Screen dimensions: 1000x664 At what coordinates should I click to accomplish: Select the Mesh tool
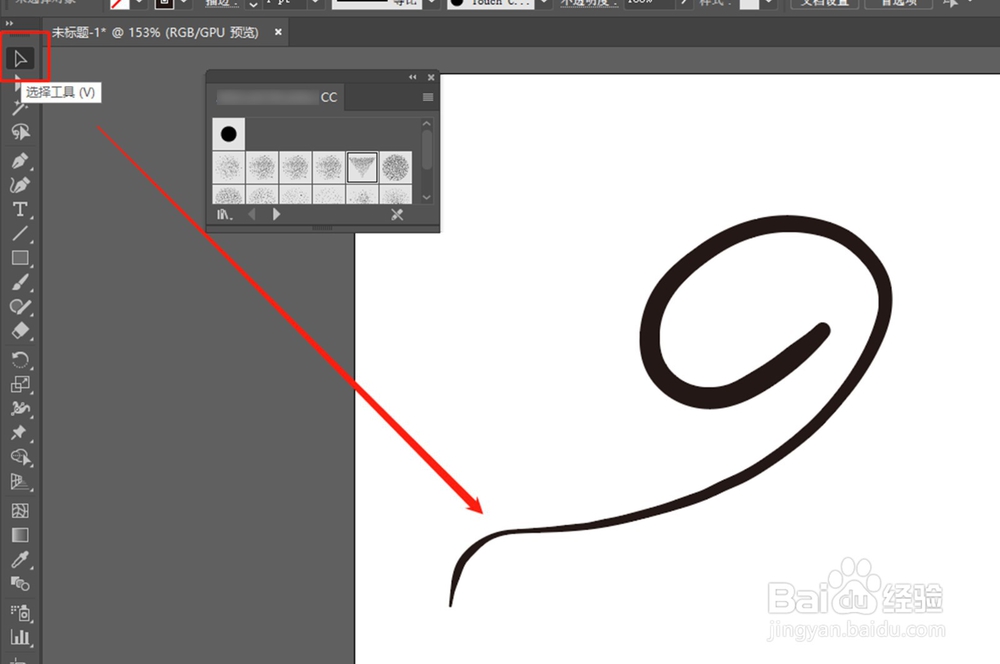click(20, 510)
